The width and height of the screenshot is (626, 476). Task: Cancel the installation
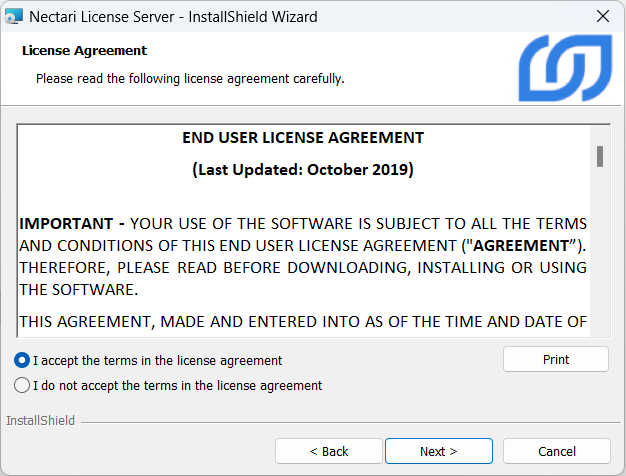(556, 451)
